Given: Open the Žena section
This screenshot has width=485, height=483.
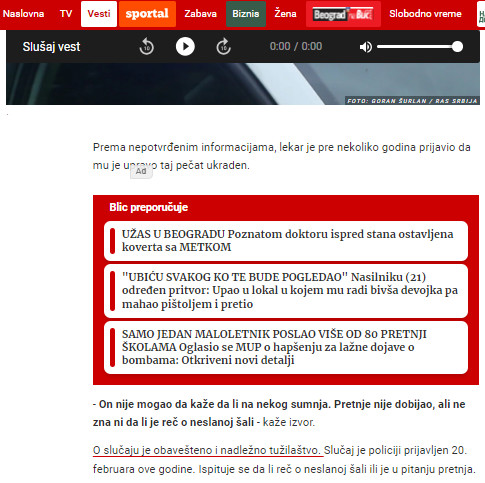Looking at the screenshot, I should click(x=285, y=14).
